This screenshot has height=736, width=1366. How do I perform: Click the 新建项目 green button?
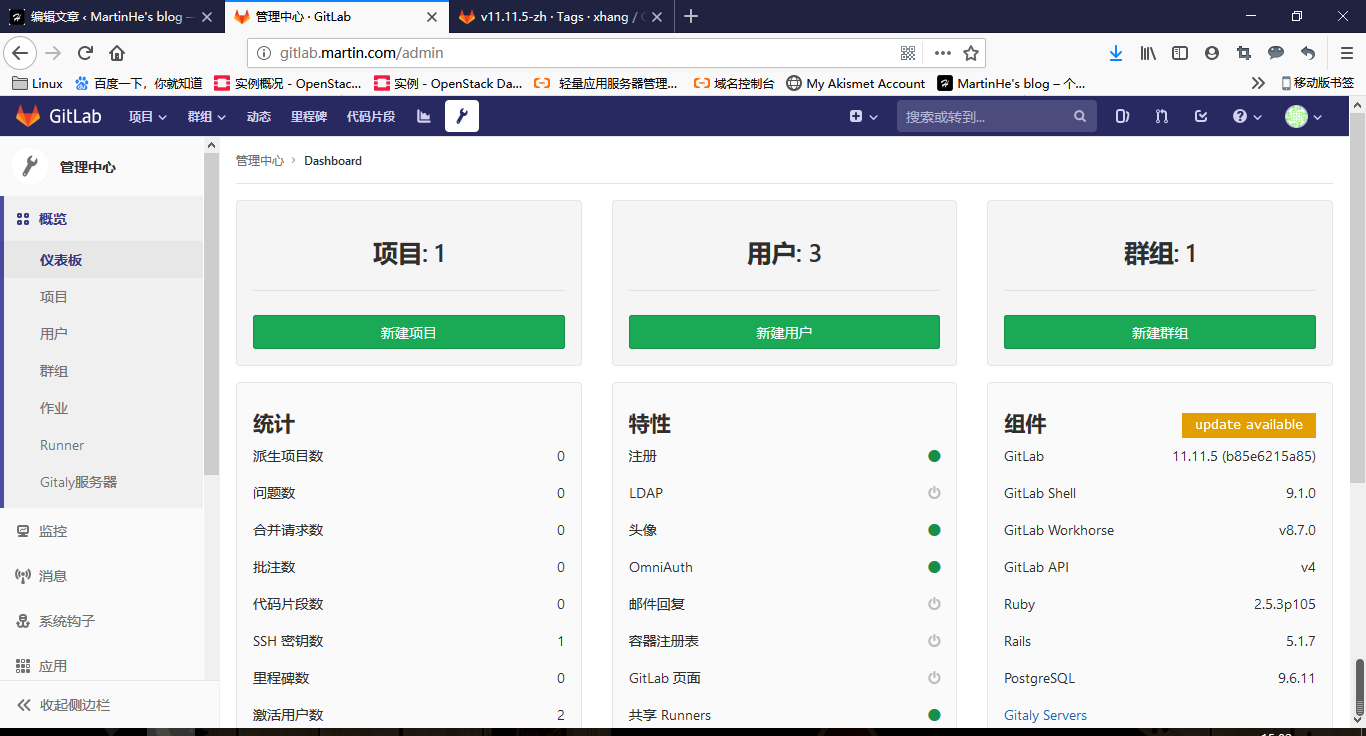point(408,332)
